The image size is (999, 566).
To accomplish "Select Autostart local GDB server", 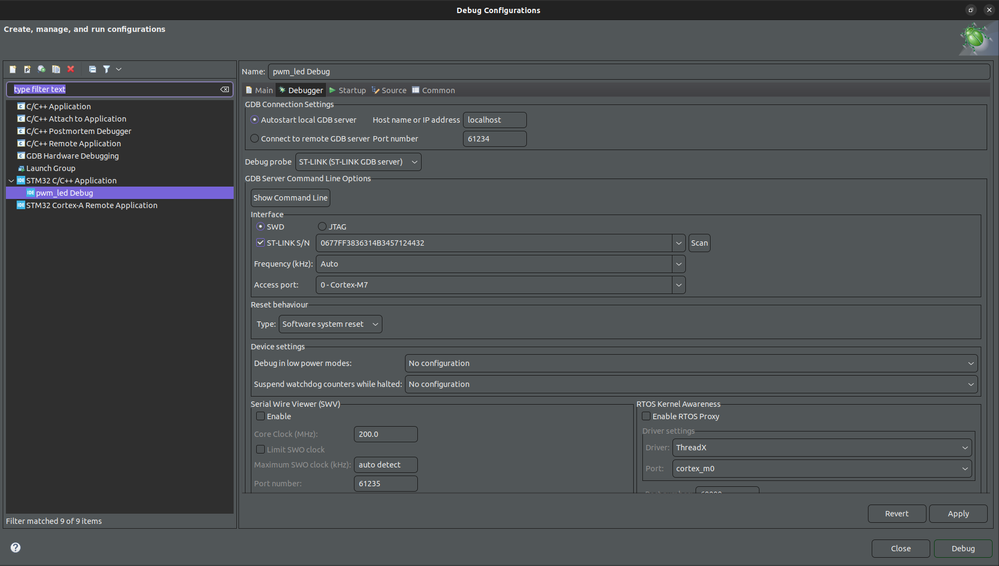I will coord(254,120).
